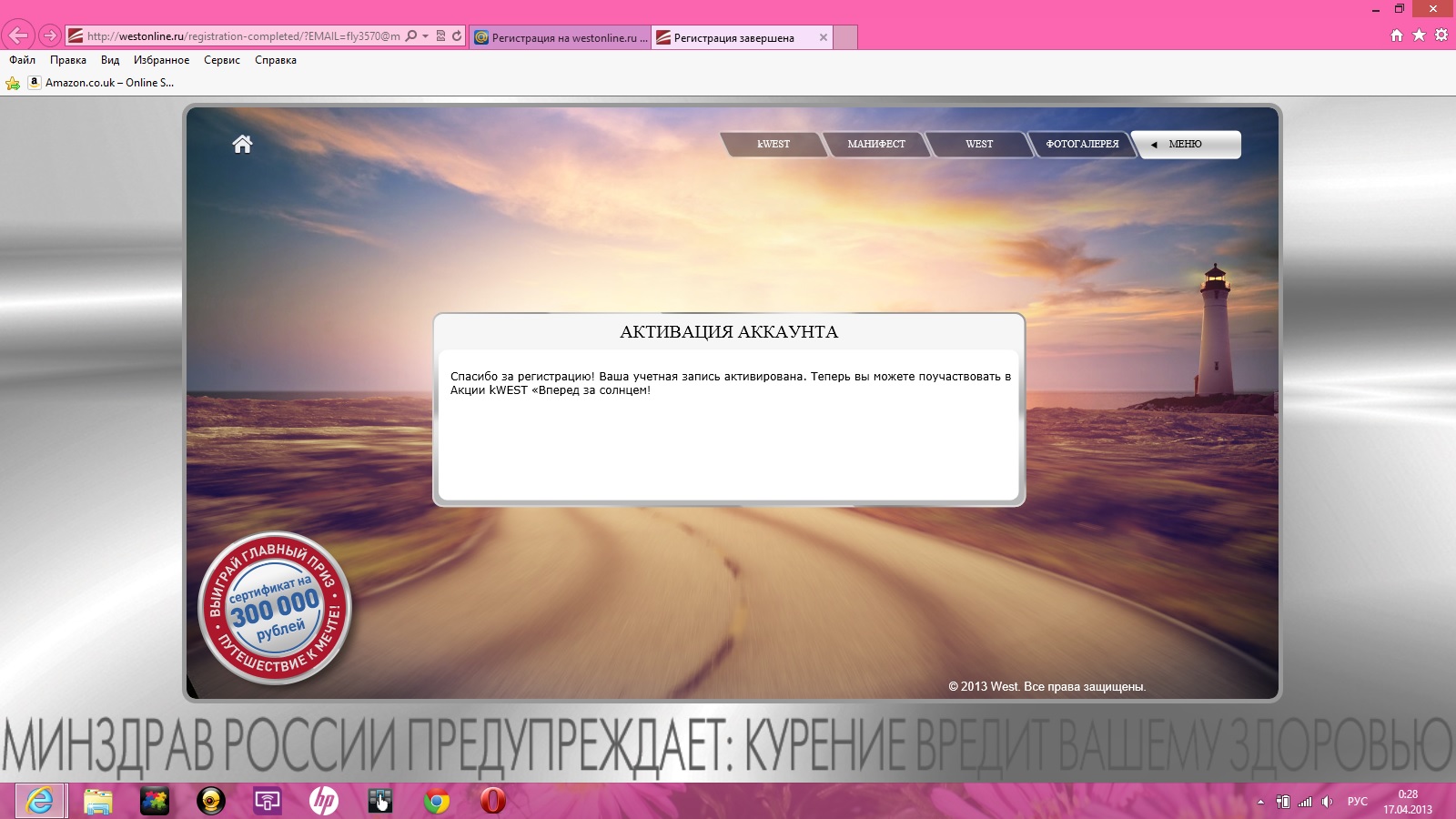This screenshot has width=1456, height=819.
Task: Click the Add to Favorites bar star icon
Action: click(13, 83)
